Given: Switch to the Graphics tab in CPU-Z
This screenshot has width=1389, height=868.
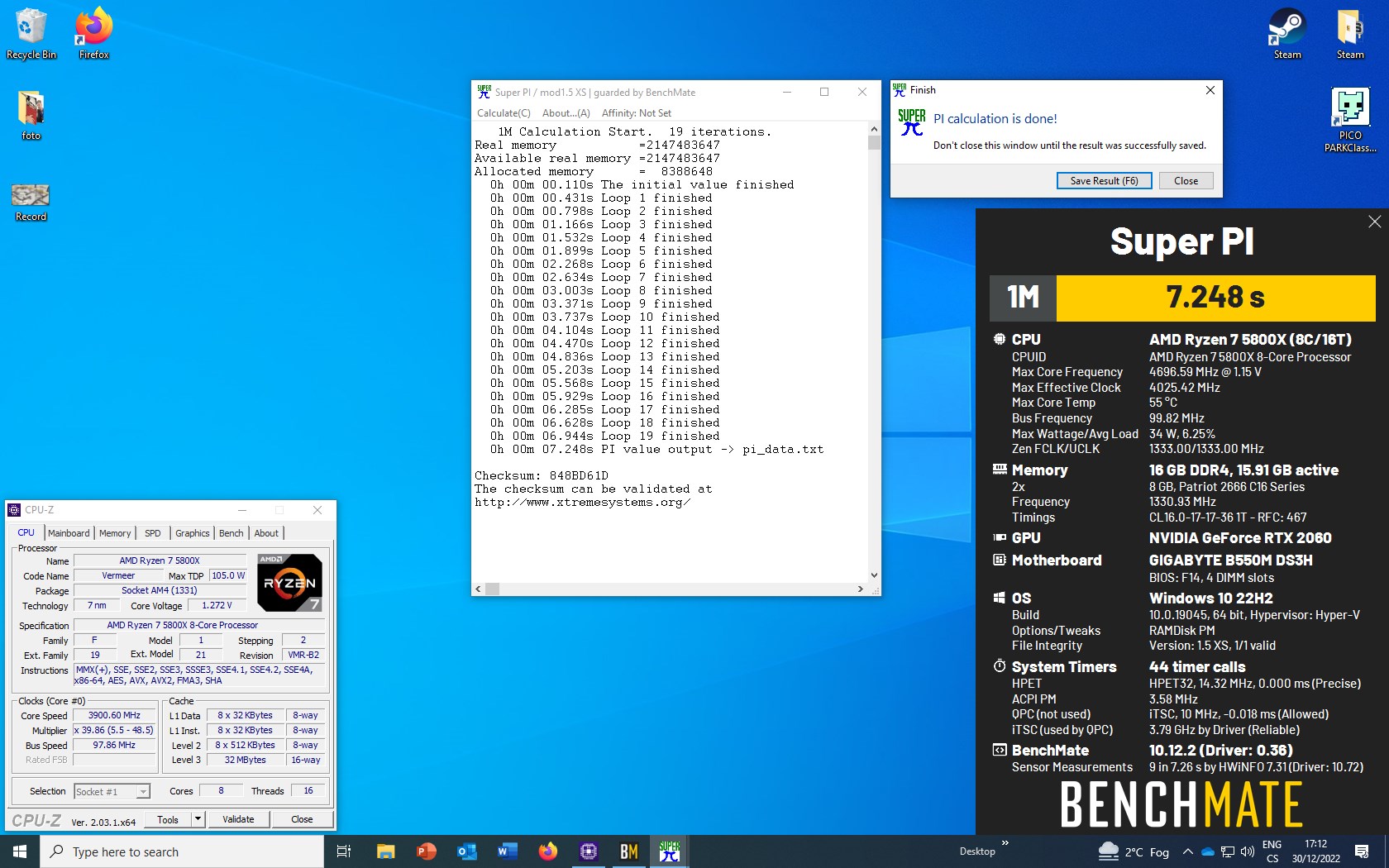Looking at the screenshot, I should point(192,533).
